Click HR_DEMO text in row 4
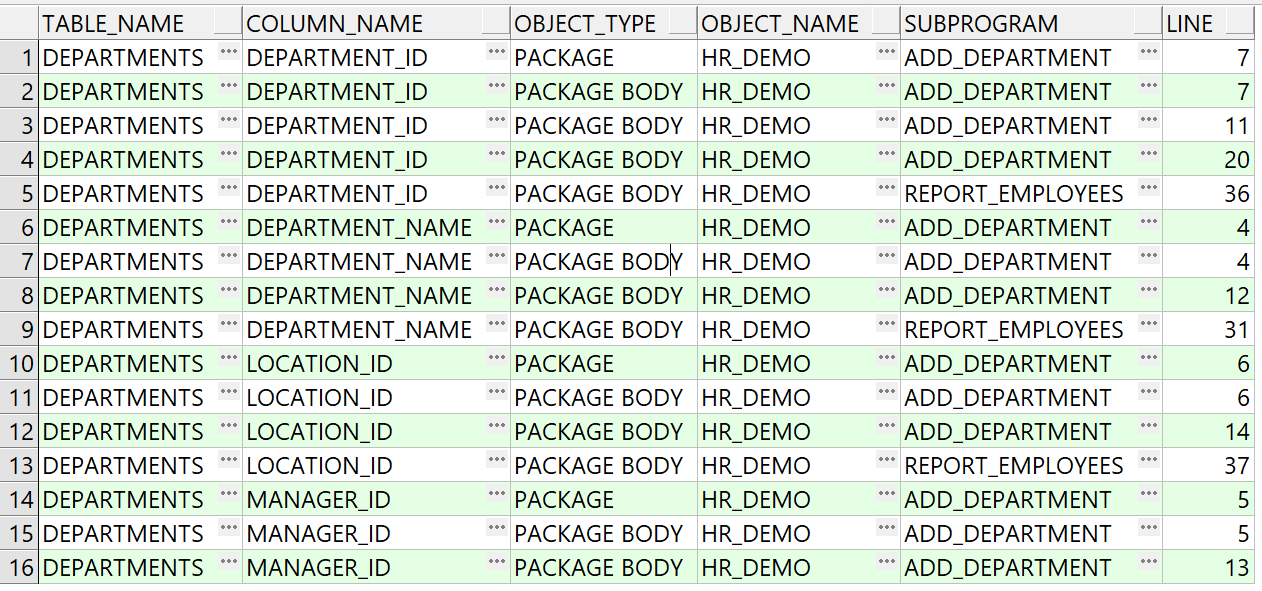The width and height of the screenshot is (1262, 591). (x=756, y=160)
